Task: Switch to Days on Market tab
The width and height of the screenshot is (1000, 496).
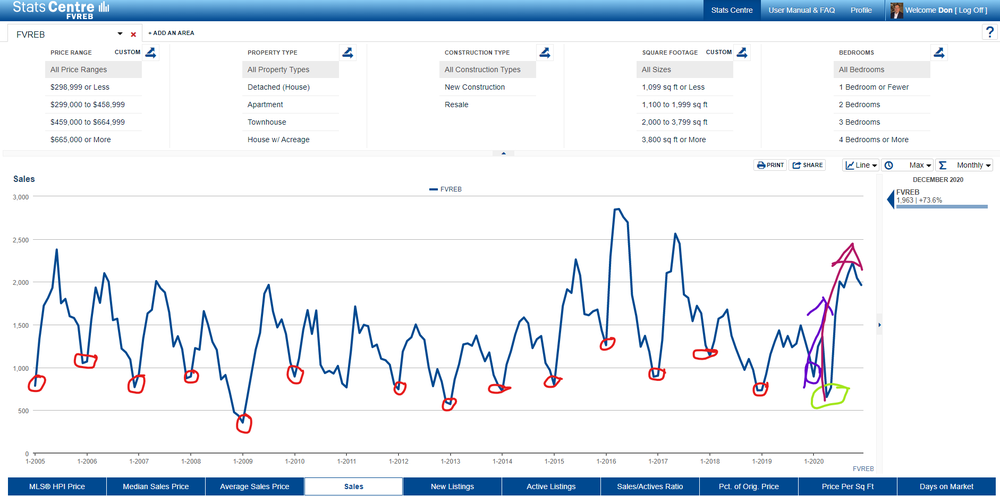Action: [x=946, y=486]
